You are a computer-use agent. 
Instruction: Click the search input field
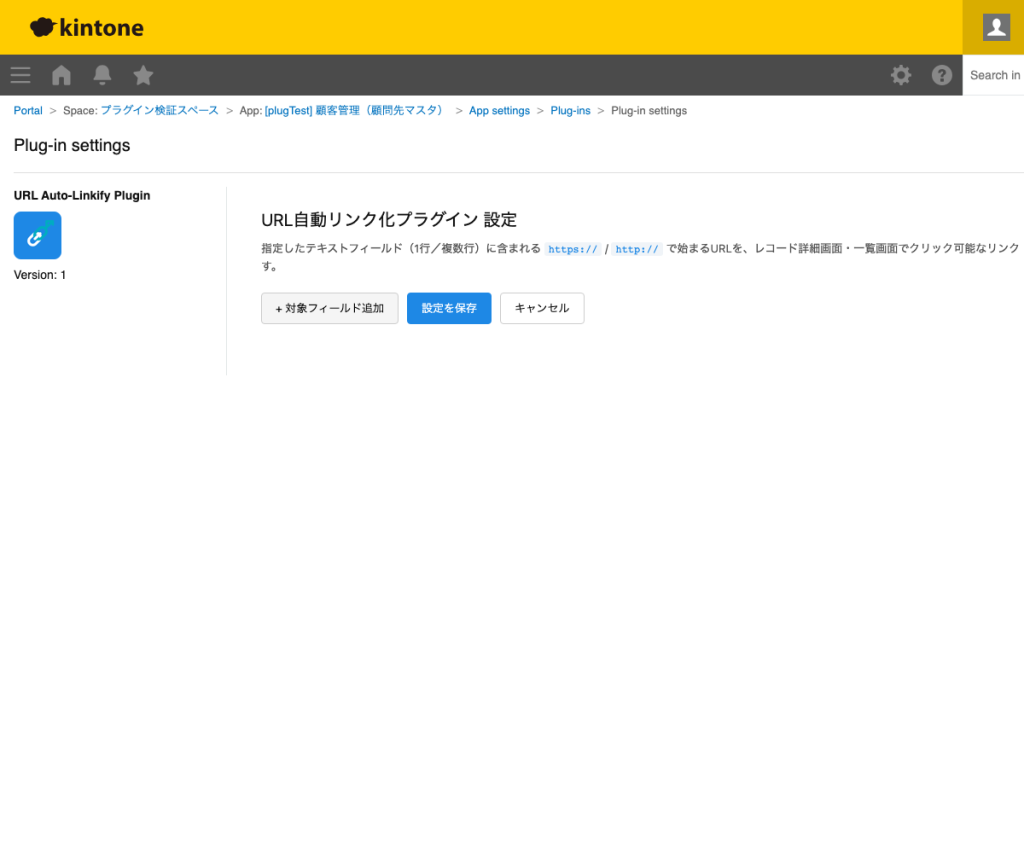click(995, 75)
